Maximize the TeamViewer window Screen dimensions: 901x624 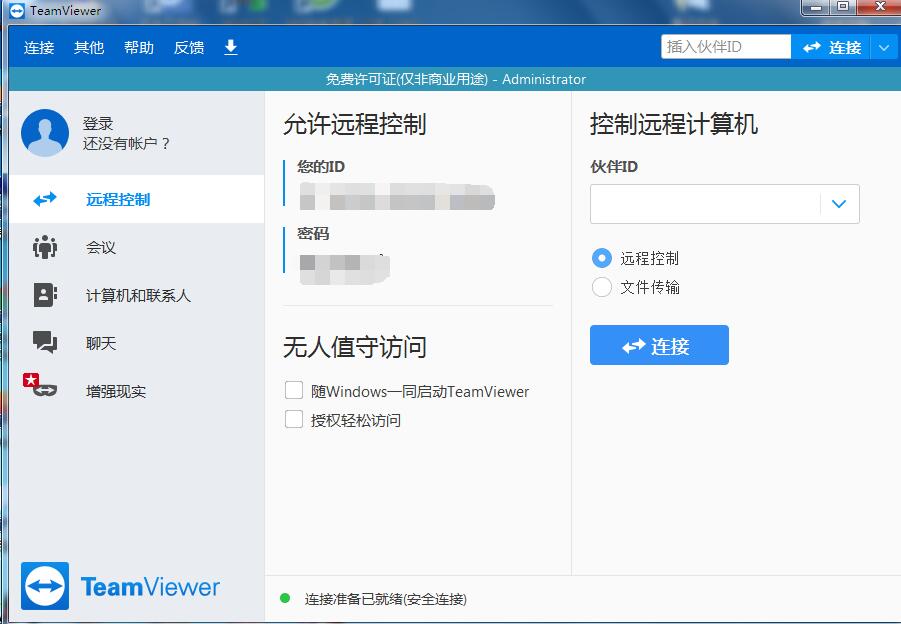pos(843,7)
